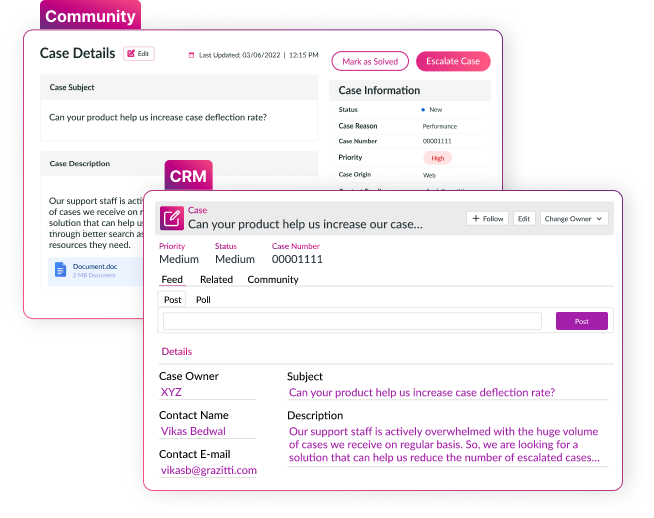The width and height of the screenshot is (654, 518).
Task: Click the post text input field
Action: tap(352, 321)
